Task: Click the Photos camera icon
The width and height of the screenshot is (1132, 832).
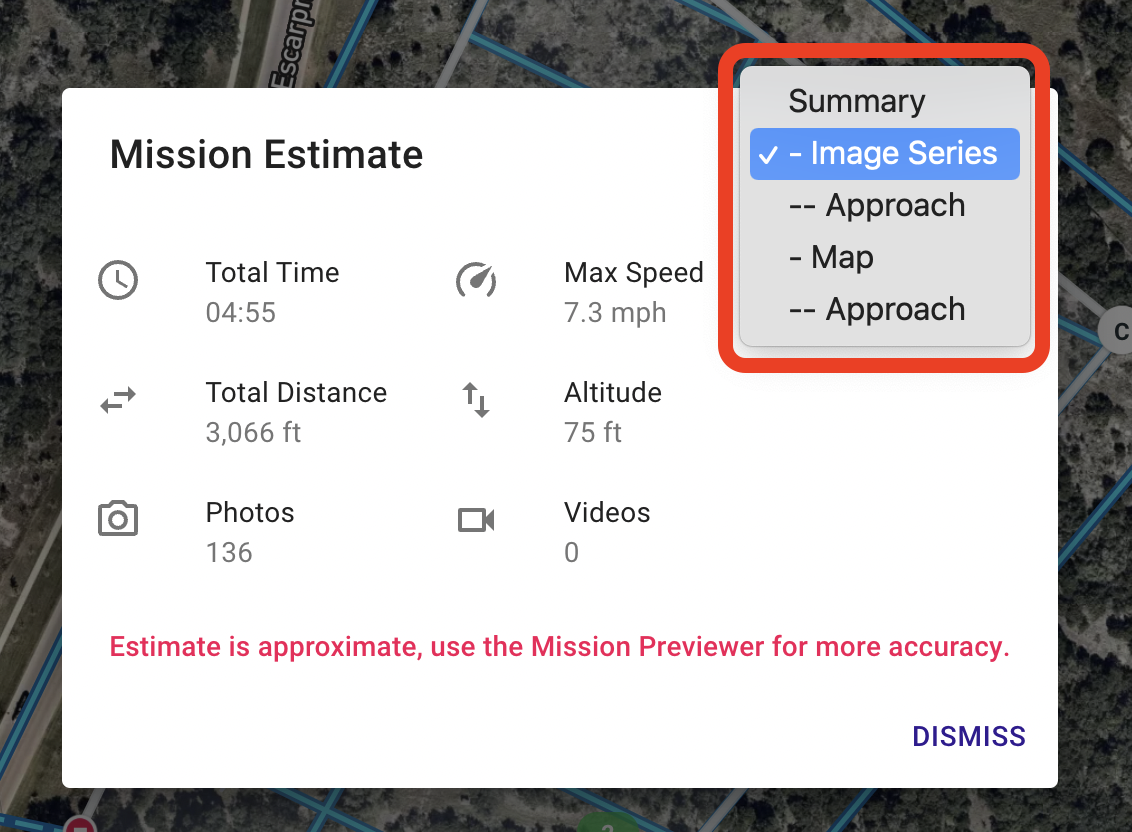Action: pos(118,519)
